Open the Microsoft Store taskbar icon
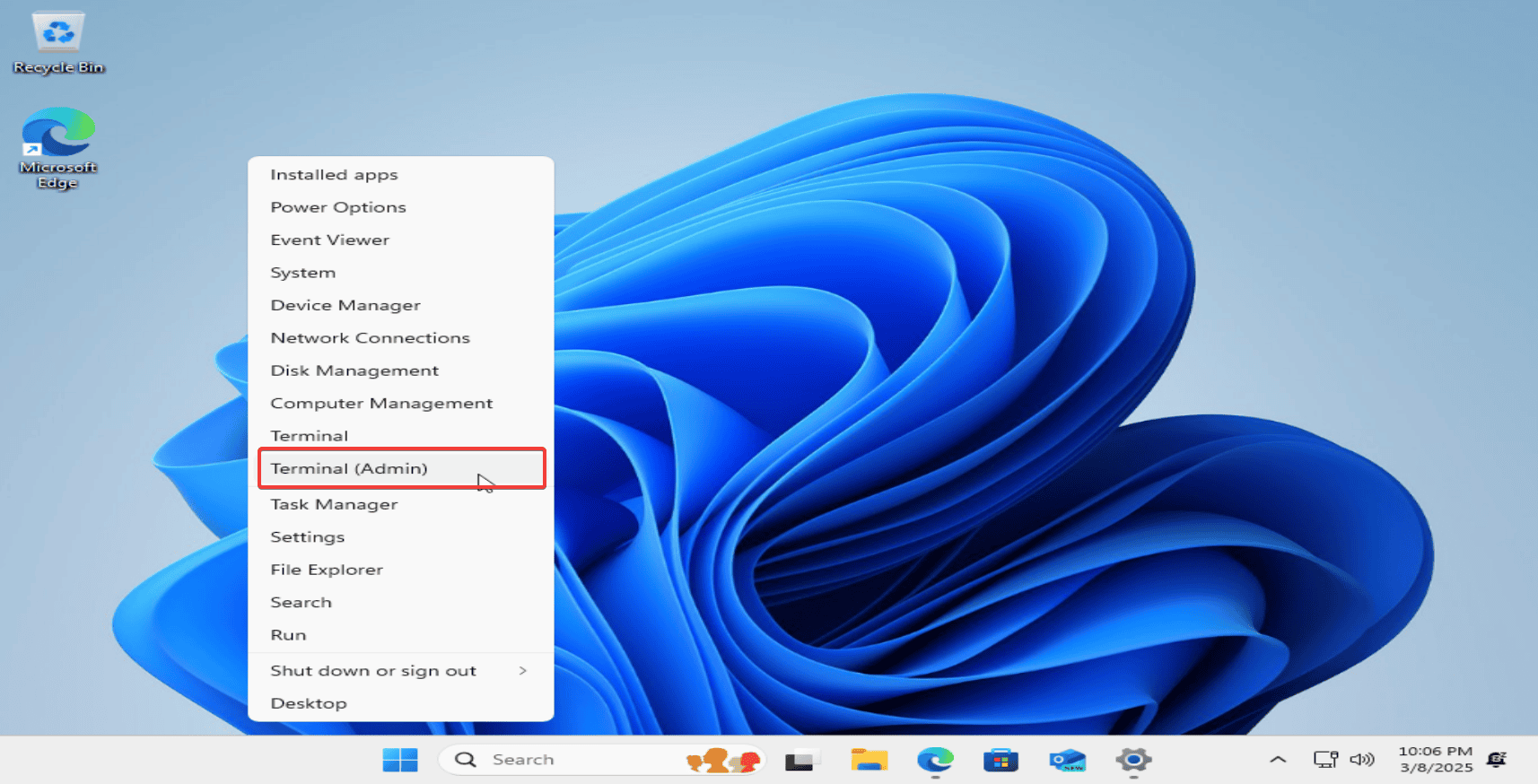The image size is (1538, 784). (x=1001, y=761)
